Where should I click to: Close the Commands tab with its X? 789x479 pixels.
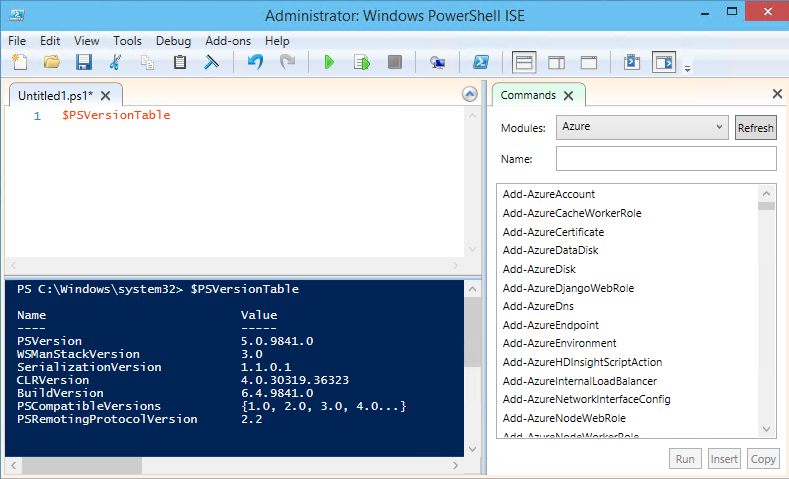569,96
